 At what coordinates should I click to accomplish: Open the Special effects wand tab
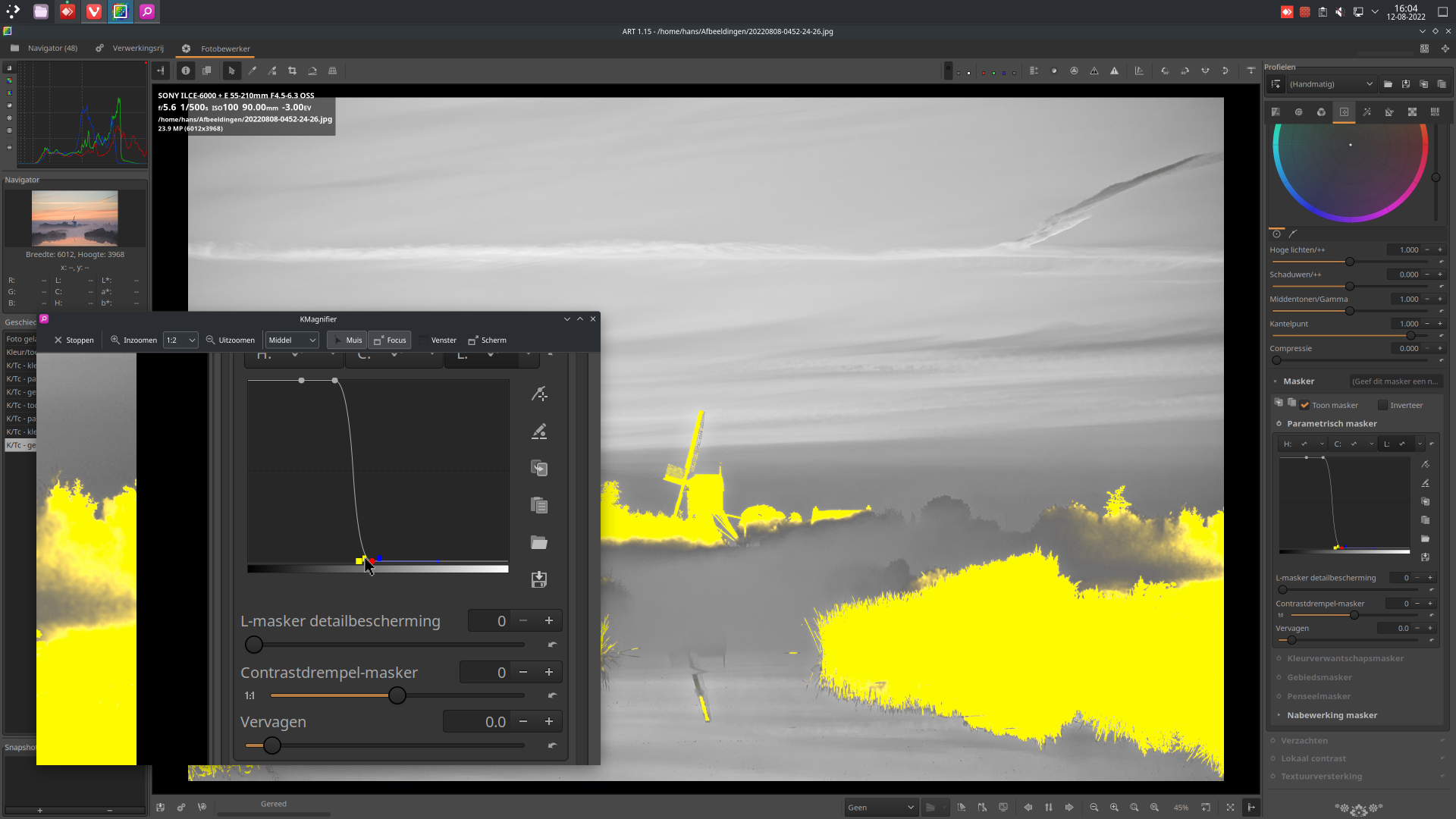pos(1367,111)
